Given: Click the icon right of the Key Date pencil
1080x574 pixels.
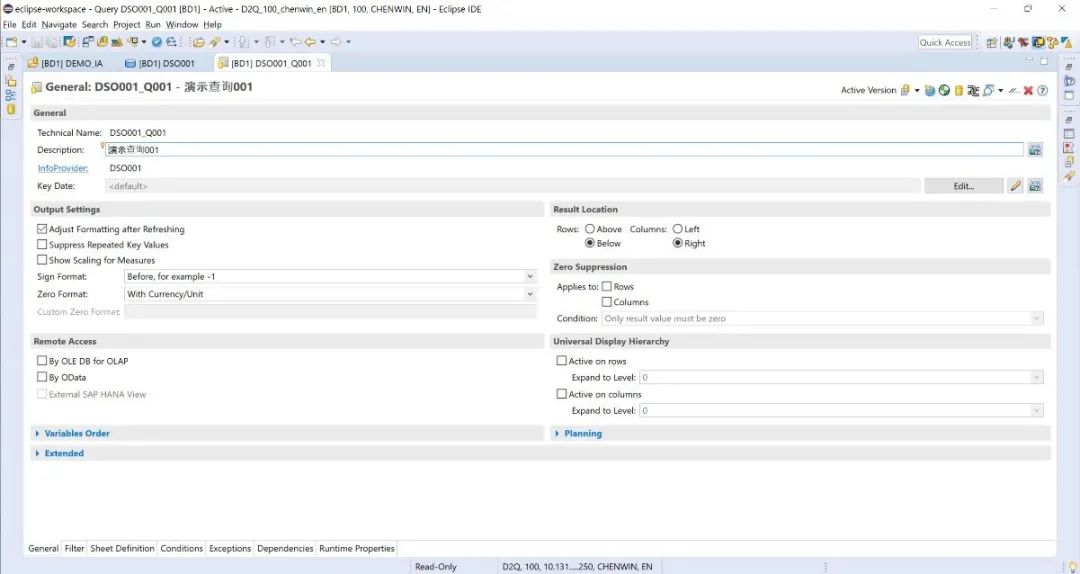Looking at the screenshot, I should pos(1035,186).
